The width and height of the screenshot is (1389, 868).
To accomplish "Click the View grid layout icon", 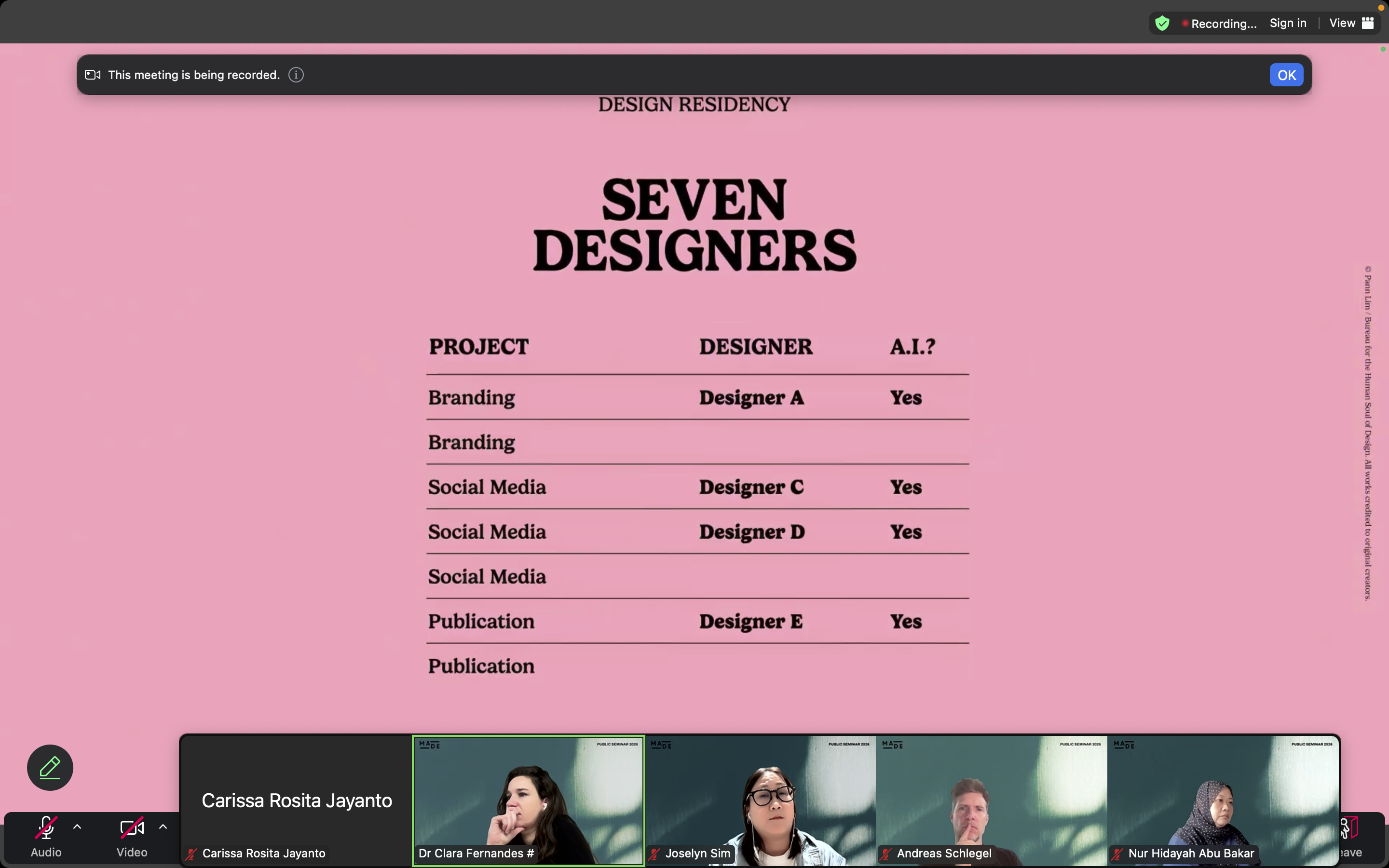I will pyautogui.click(x=1368, y=23).
